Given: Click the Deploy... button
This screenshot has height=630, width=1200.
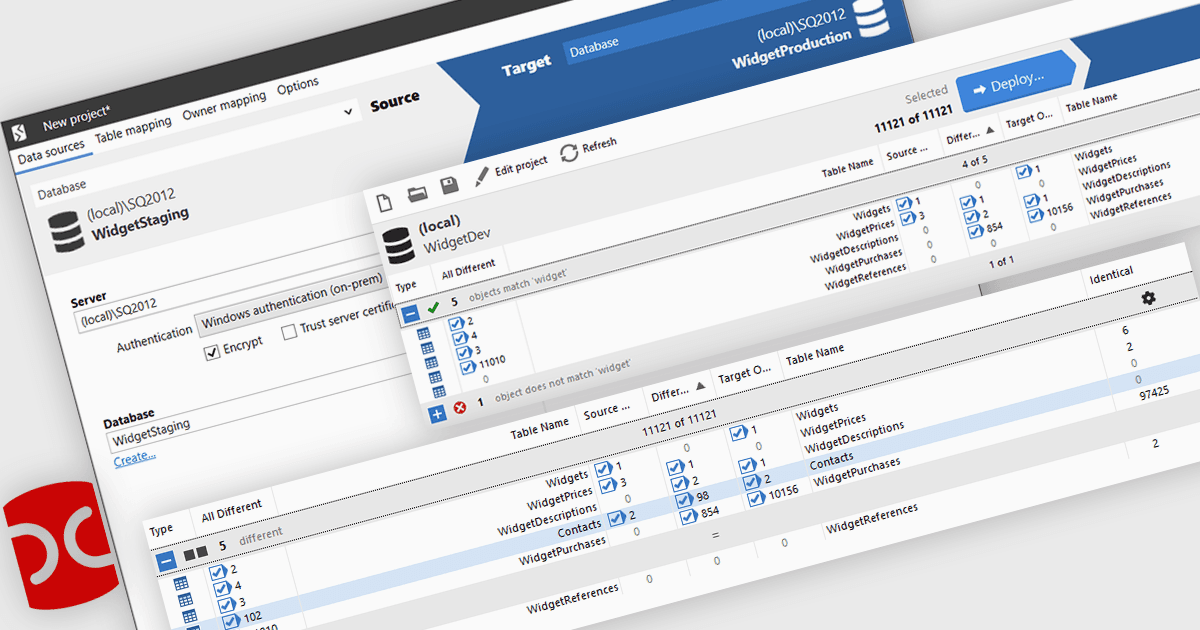Looking at the screenshot, I should (x=1014, y=81).
